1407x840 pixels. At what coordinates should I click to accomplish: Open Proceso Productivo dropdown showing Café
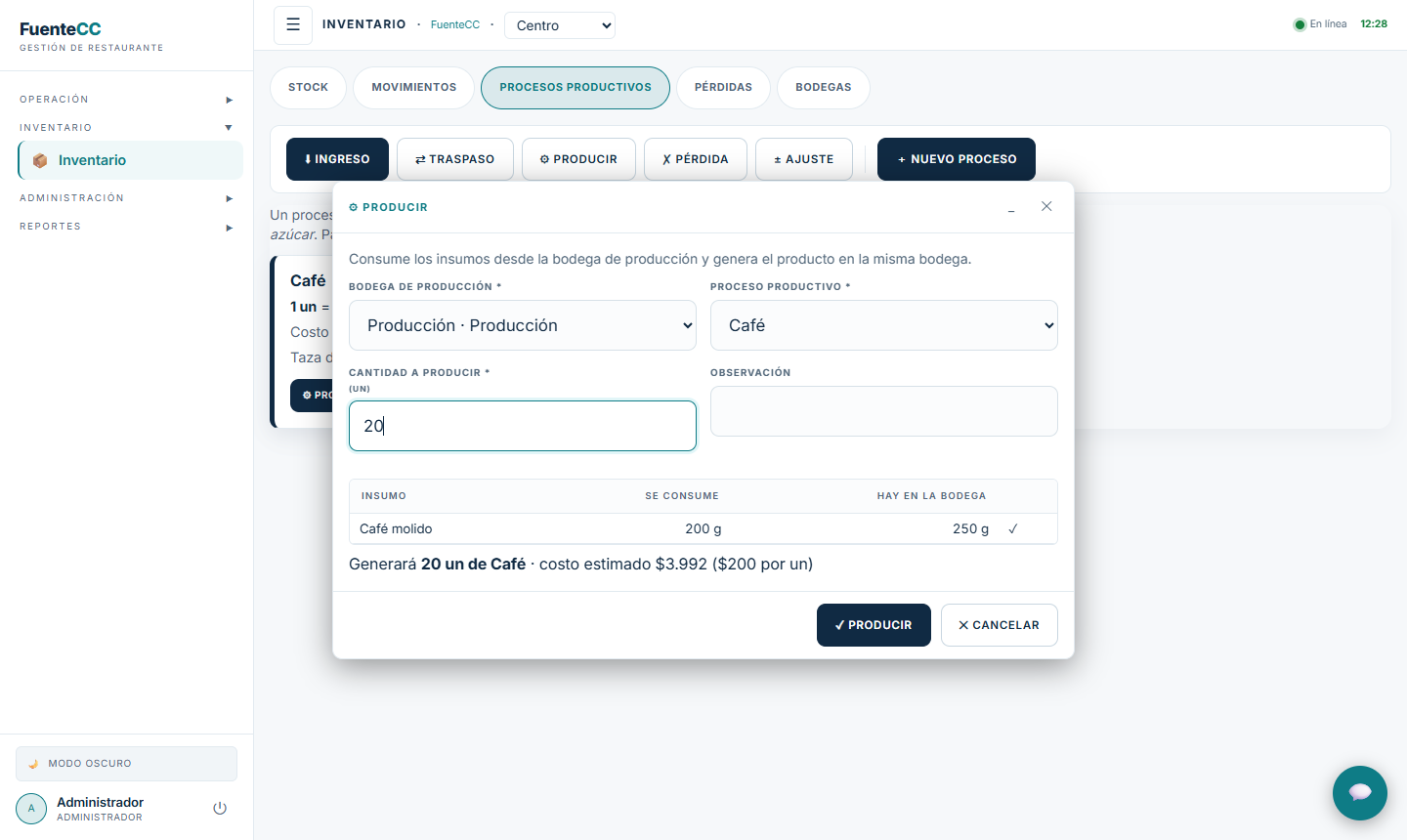(884, 325)
